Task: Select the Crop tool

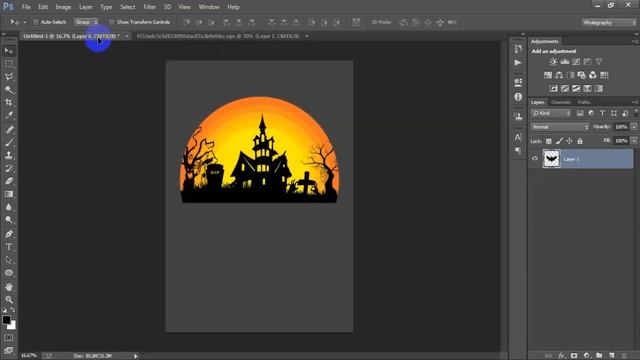Action: [9, 102]
